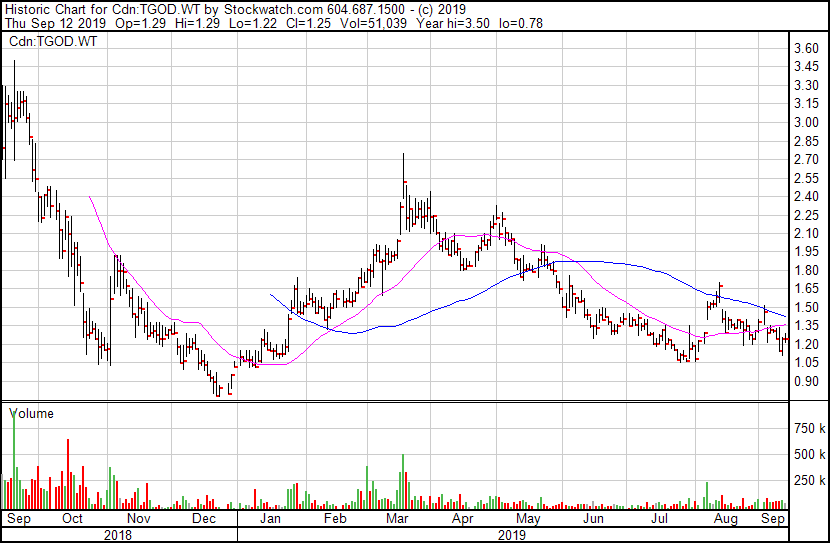
Task: Click the '2018' year label
Action: tap(118, 535)
